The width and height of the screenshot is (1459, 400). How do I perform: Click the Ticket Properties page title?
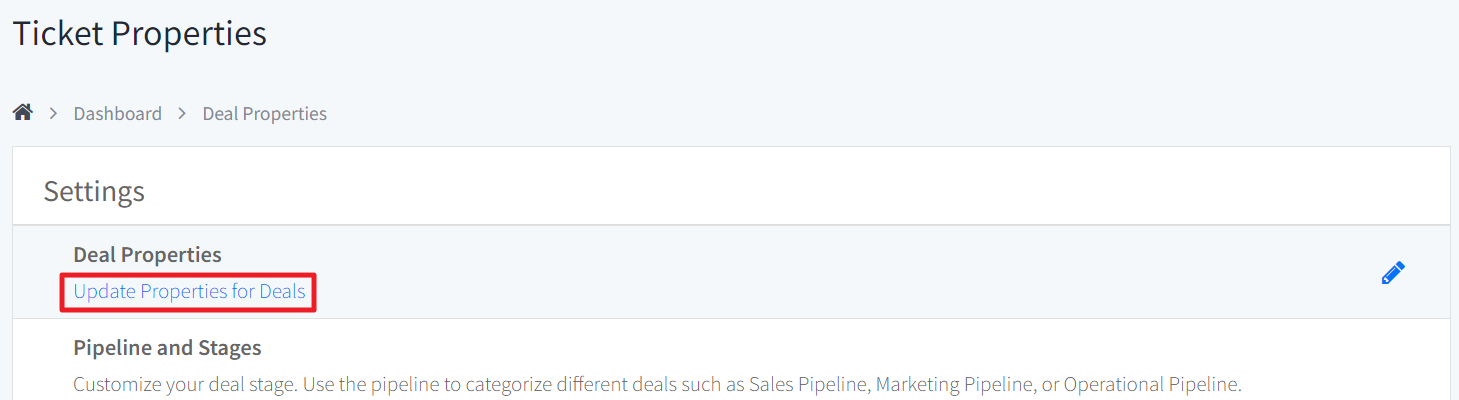point(139,33)
